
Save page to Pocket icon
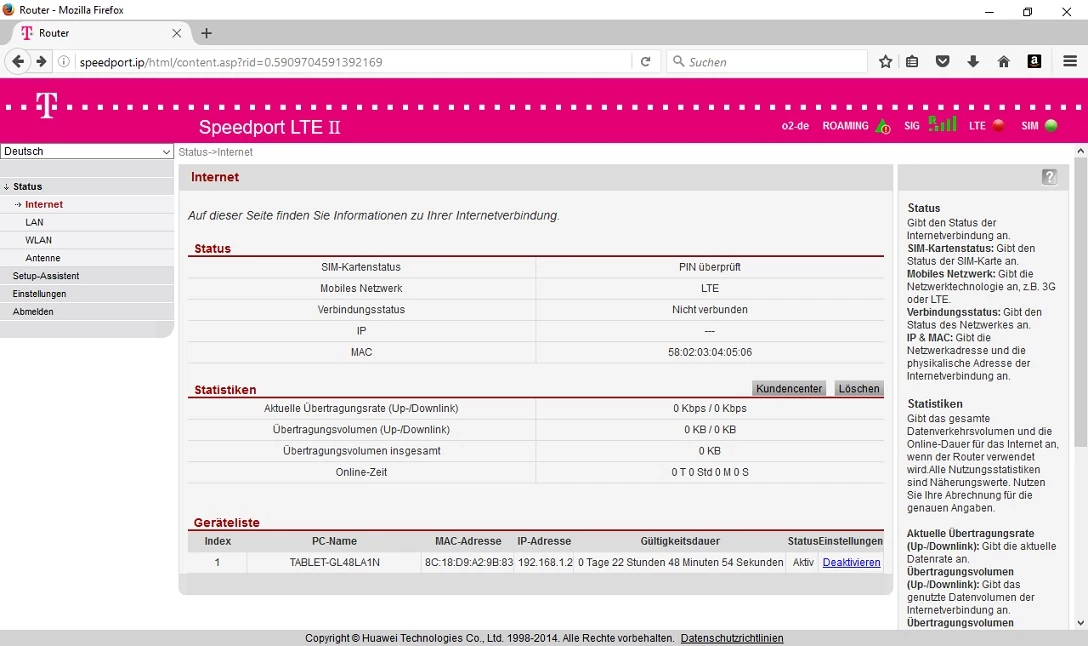(942, 62)
